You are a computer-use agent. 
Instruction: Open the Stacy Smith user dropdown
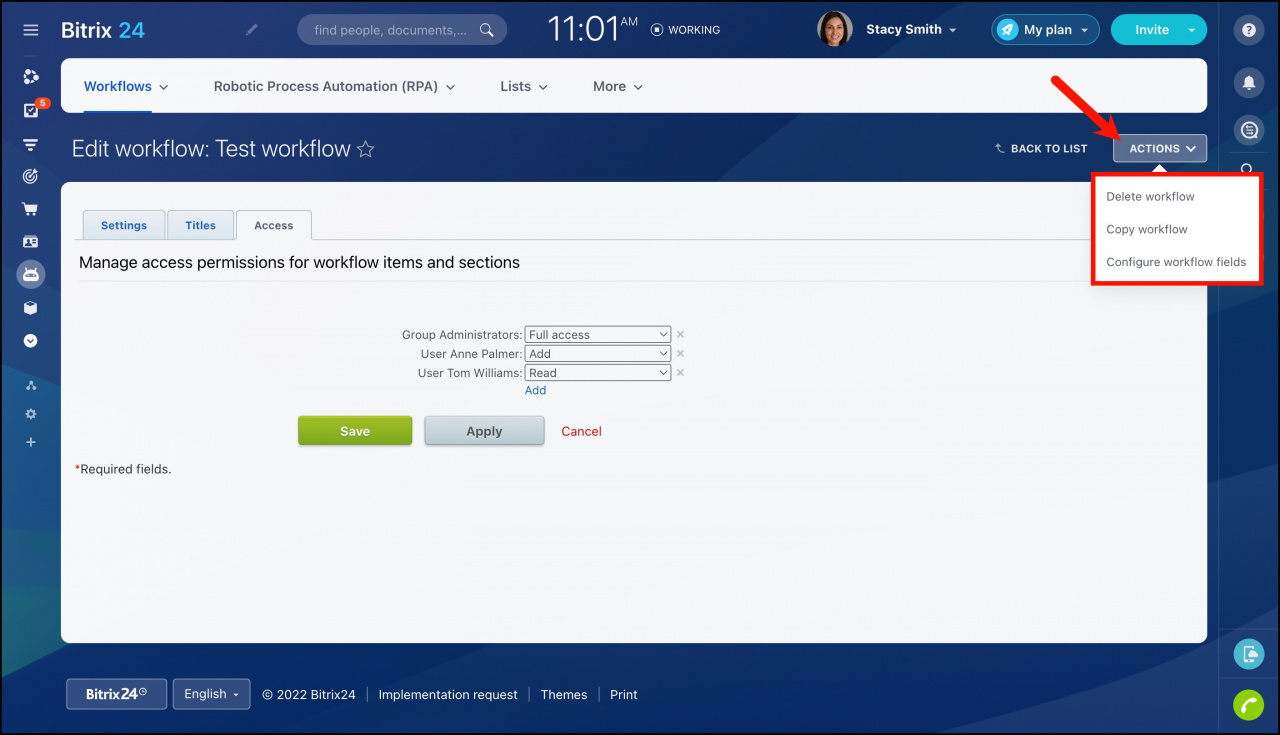pos(911,30)
